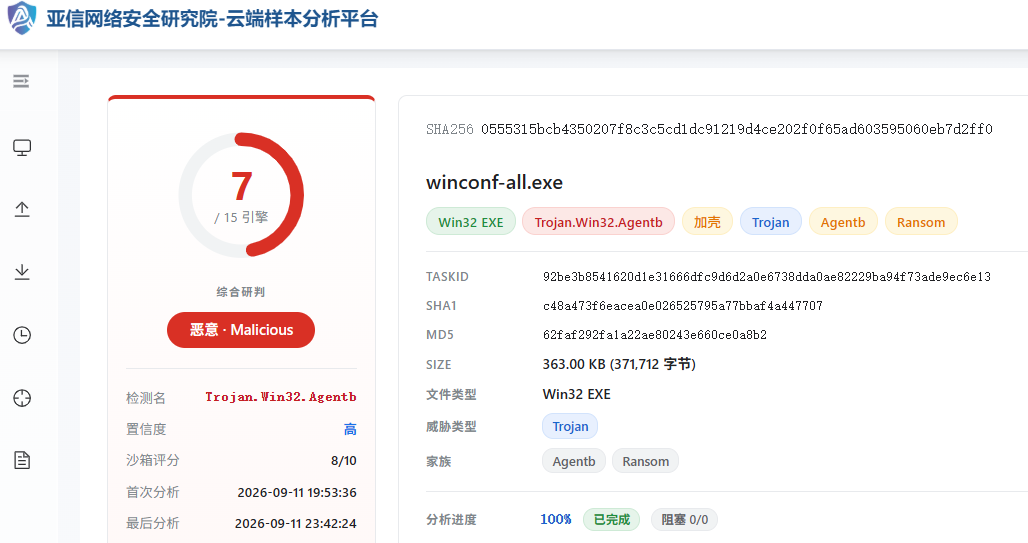Viewport: 1028px width, 543px height.
Task: Click the orange Ransom tag in header
Action: [x=921, y=222]
